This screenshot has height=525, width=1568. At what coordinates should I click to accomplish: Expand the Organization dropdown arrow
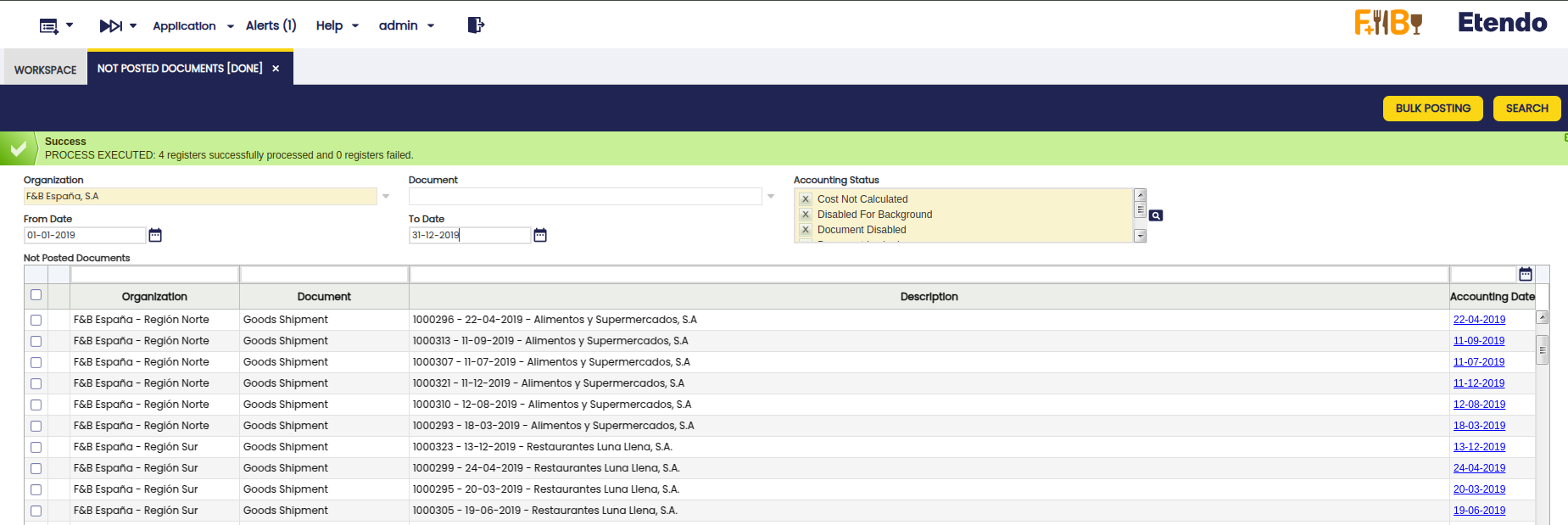[x=386, y=197]
